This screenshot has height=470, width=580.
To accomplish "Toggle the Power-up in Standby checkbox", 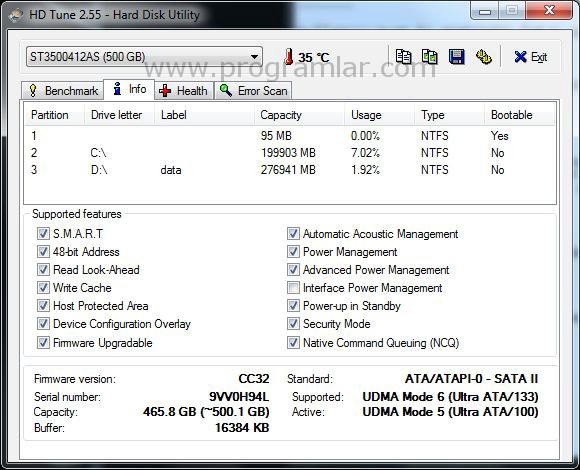I will [x=293, y=305].
